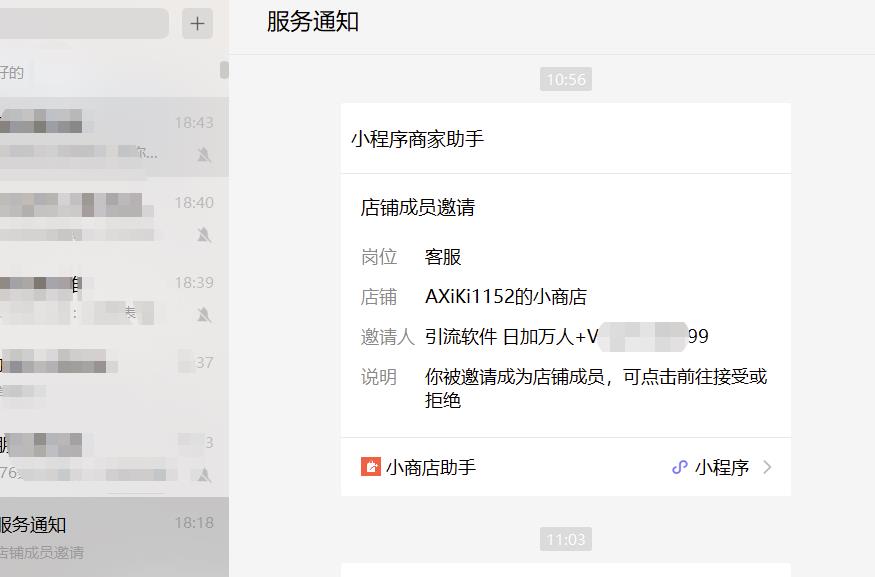Click the + icon to start a new chat

(197, 24)
